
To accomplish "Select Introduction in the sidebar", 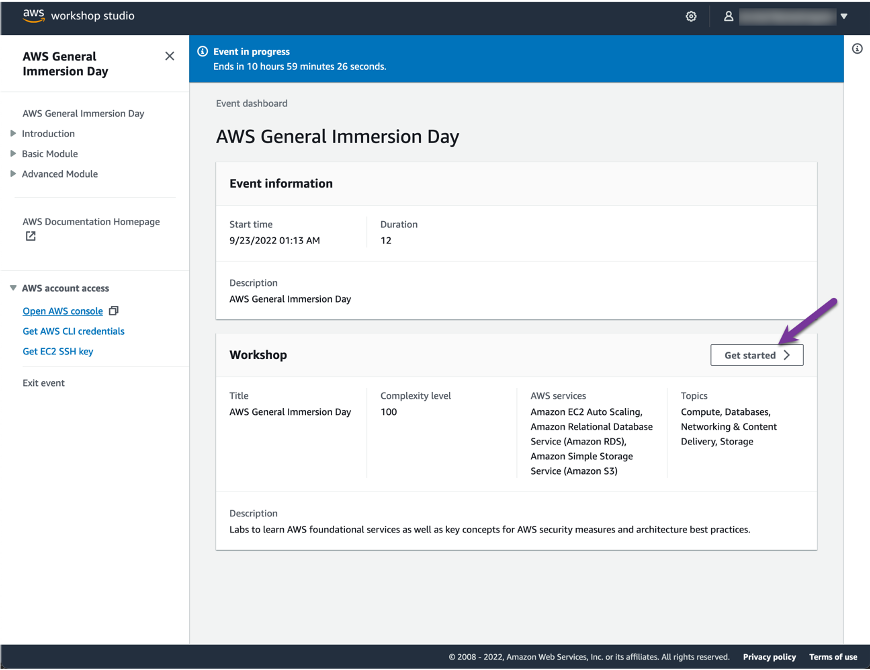I will tap(48, 134).
